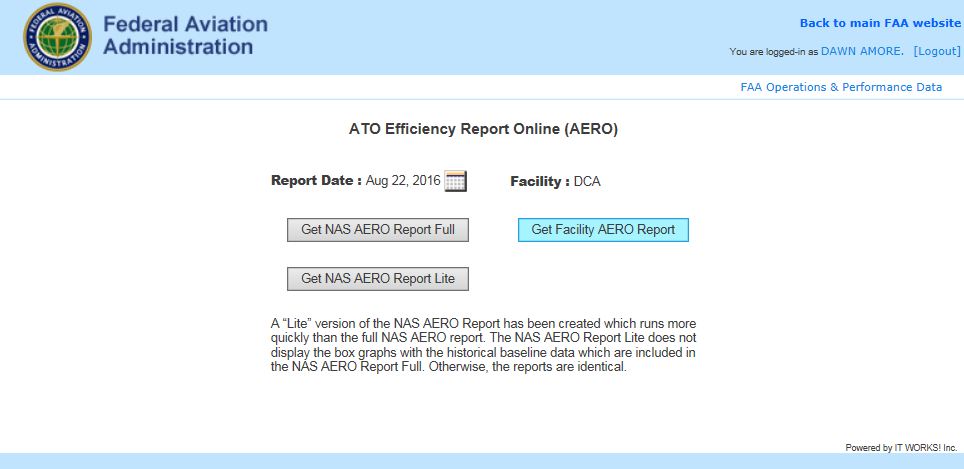Screen dimensions: 964x469
Task: Select the Aug 22, 2016 report date
Action: coord(403,181)
